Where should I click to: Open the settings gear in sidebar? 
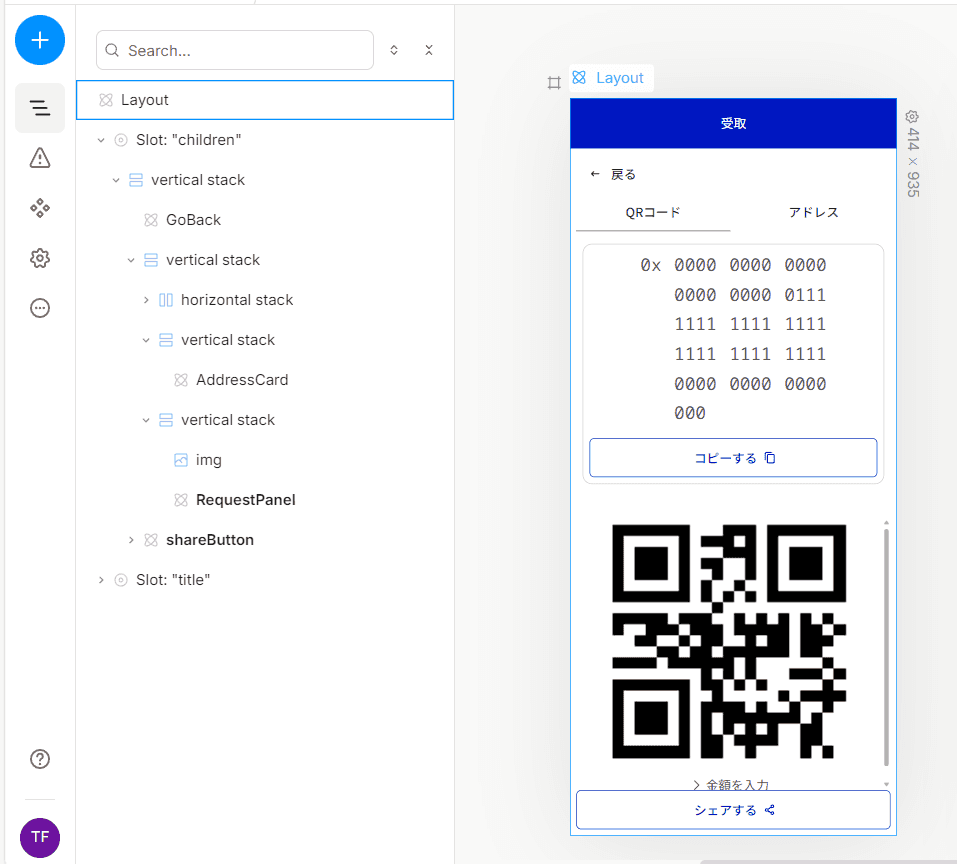tap(40, 258)
